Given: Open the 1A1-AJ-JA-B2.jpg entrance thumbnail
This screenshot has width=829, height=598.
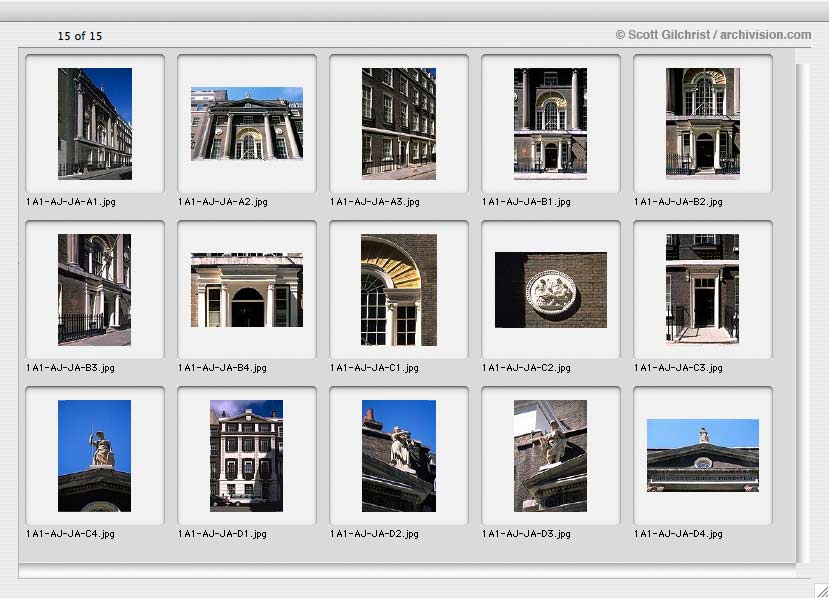Looking at the screenshot, I should [703, 124].
